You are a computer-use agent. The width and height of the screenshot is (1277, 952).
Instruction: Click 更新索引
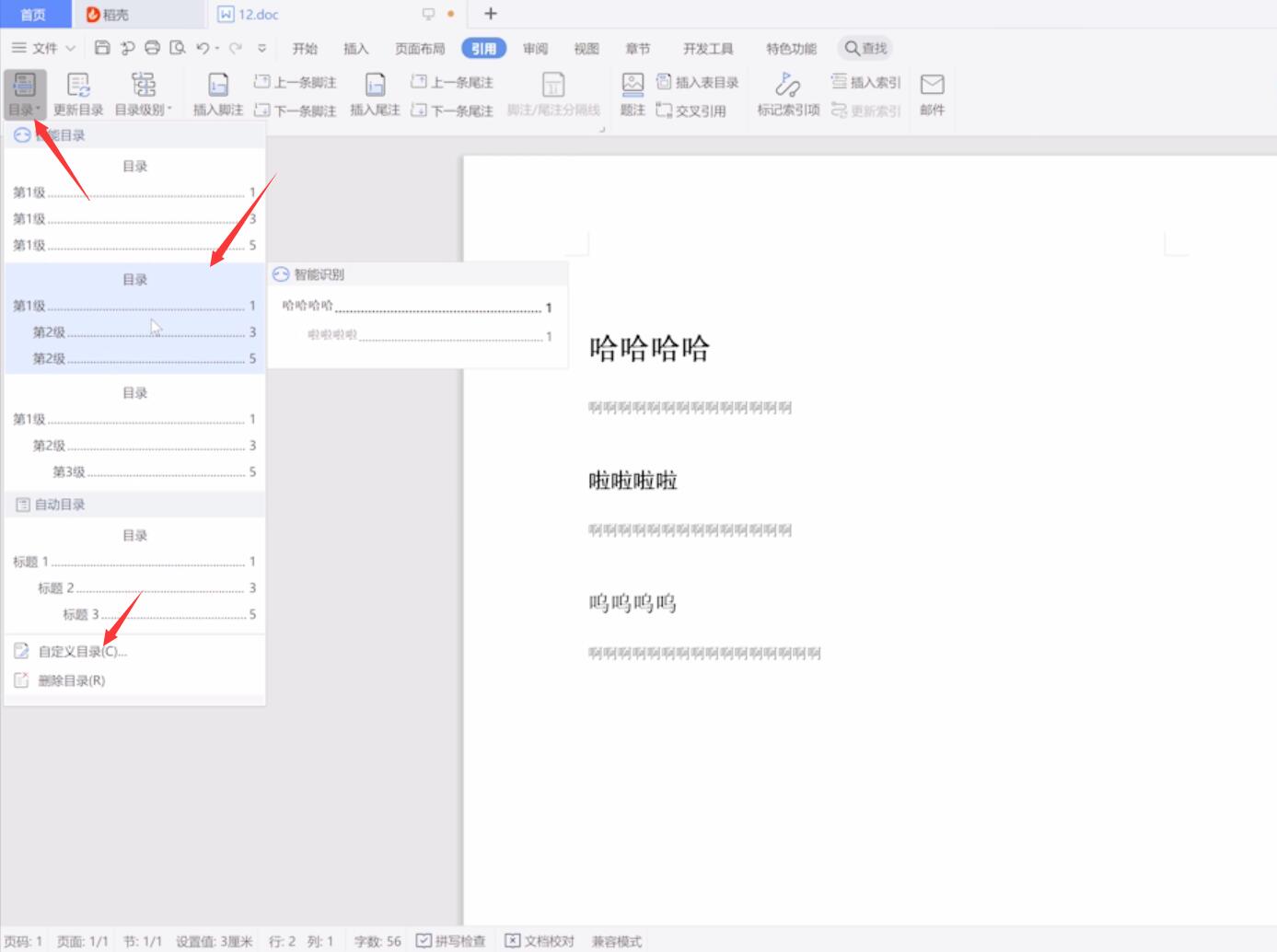[x=865, y=110]
